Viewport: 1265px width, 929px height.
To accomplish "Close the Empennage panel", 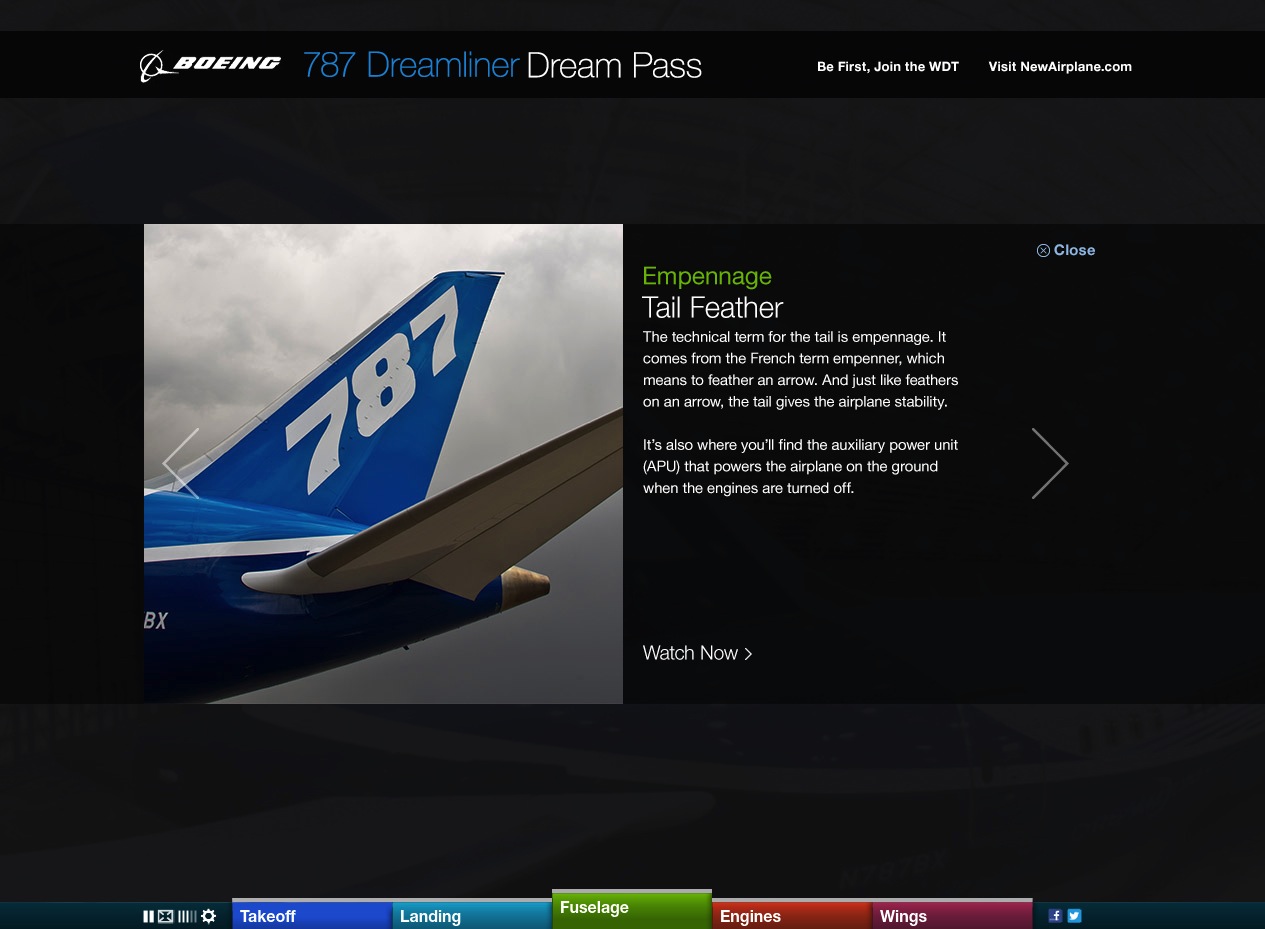I will 1066,250.
